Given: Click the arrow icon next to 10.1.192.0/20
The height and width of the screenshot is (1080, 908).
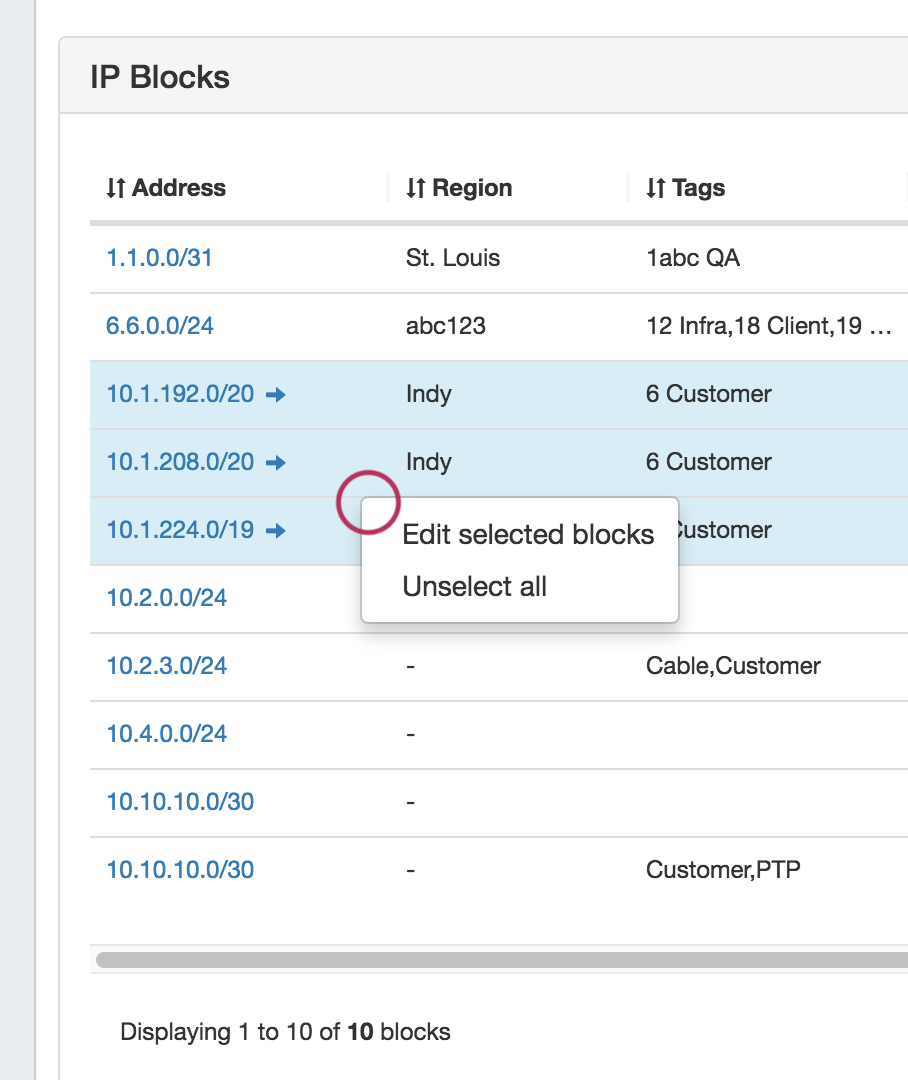Looking at the screenshot, I should coord(276,395).
